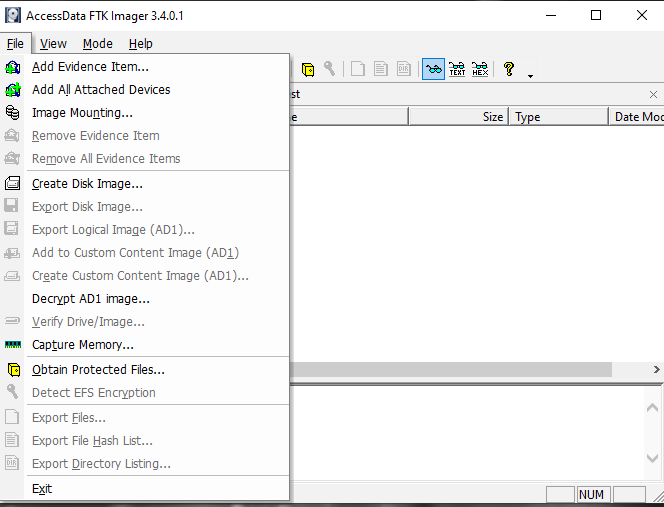Image resolution: width=664 pixels, height=507 pixels.
Task: Sort file list by Size column
Action: tap(459, 116)
